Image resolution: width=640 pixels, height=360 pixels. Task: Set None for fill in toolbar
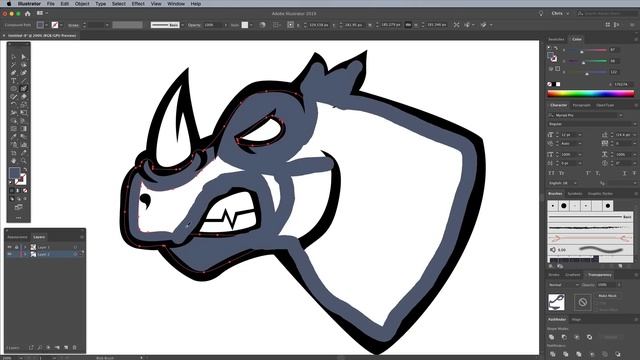pyautogui.click(x=25, y=191)
